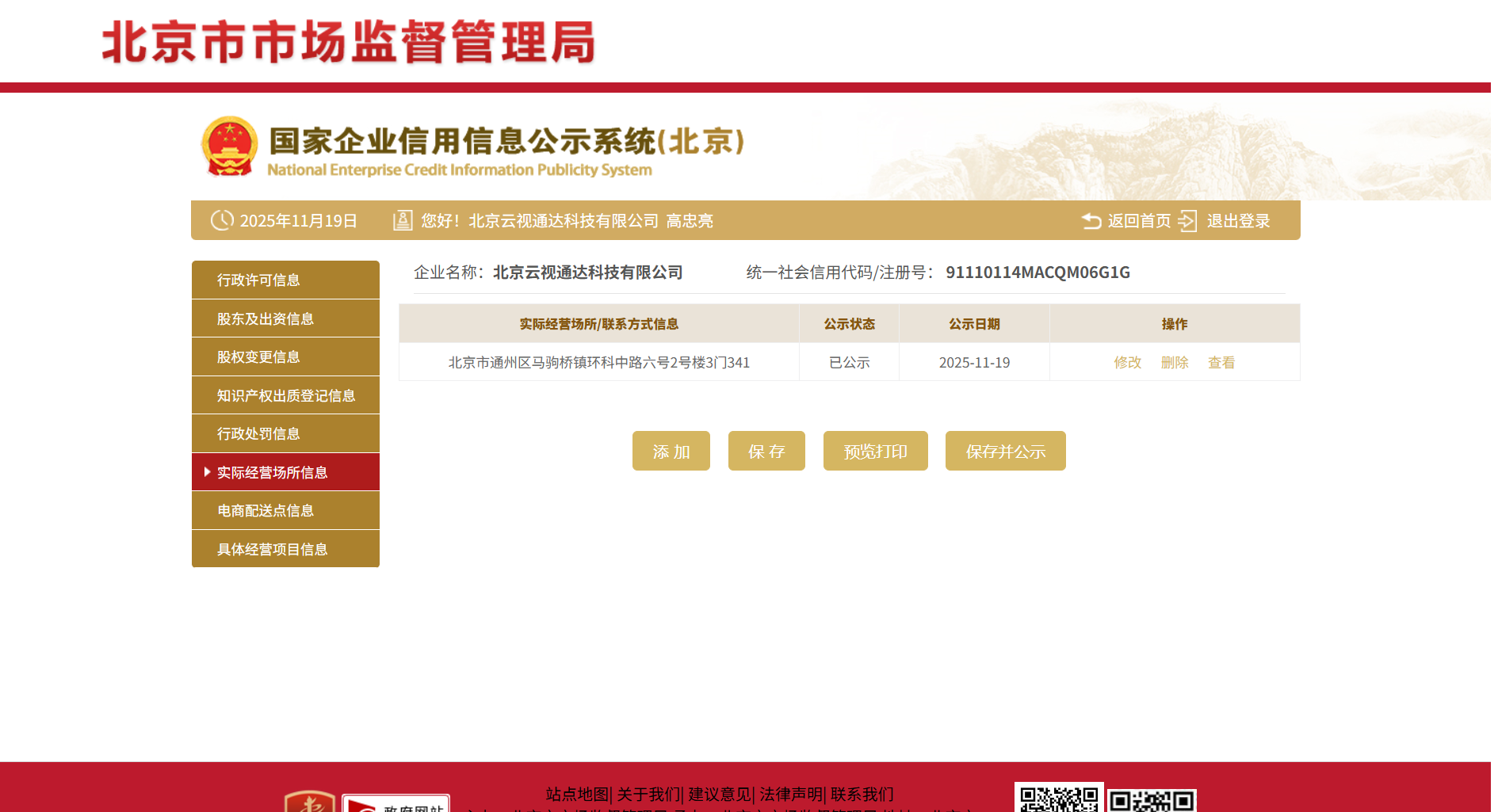Go to 具体经营项目信息 section

285,549
